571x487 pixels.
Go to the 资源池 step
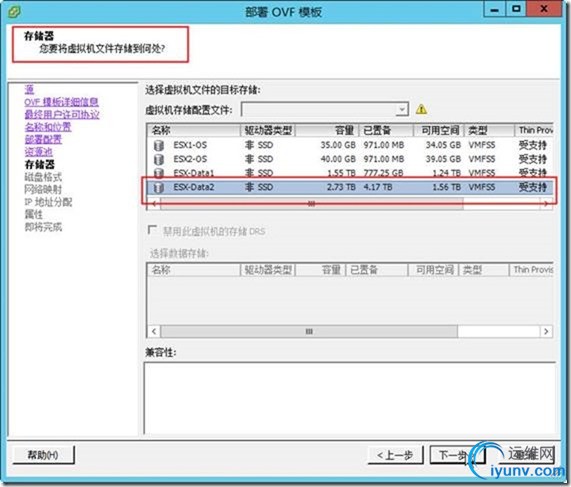[39, 152]
